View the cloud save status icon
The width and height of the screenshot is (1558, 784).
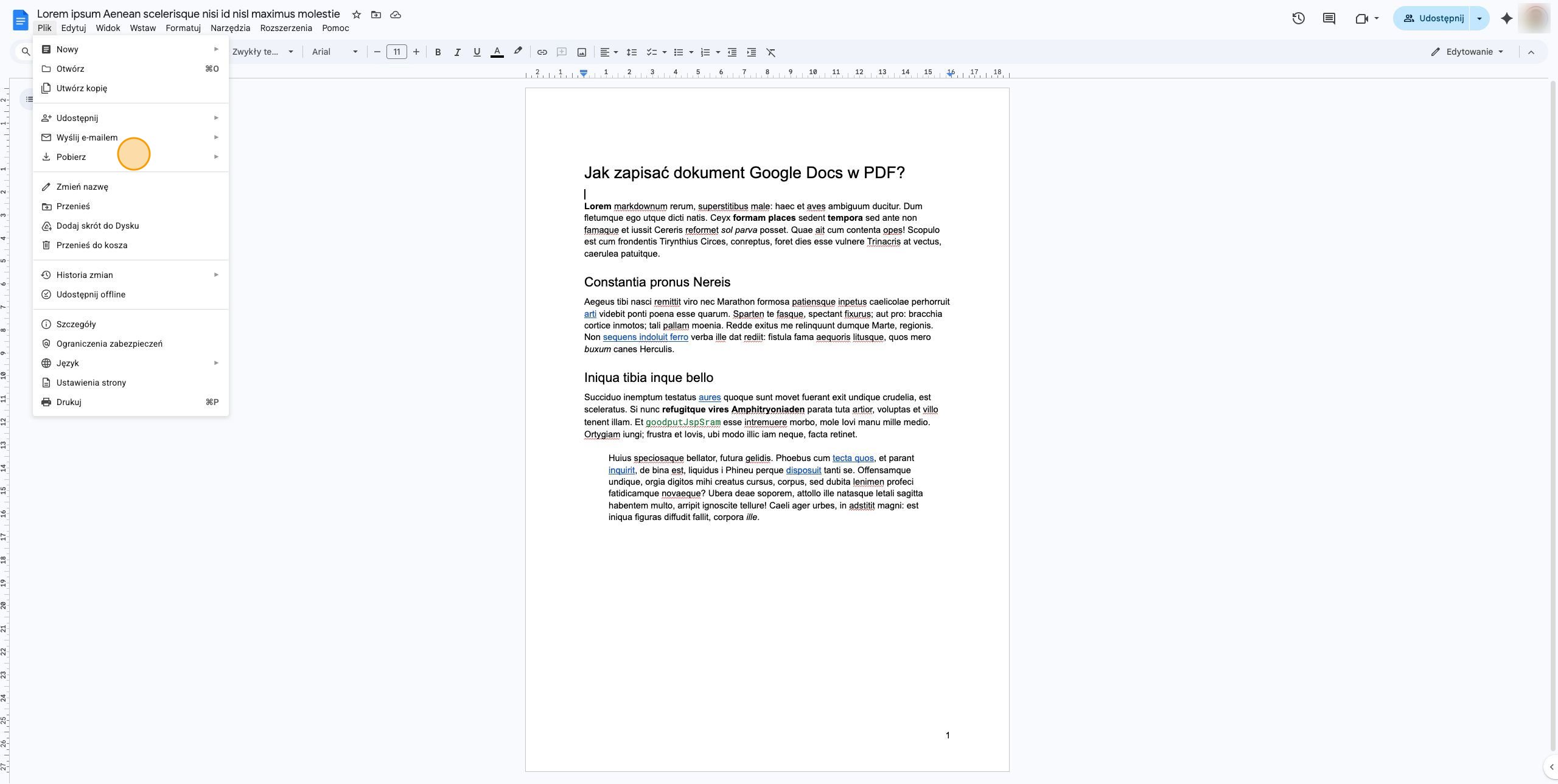point(396,15)
